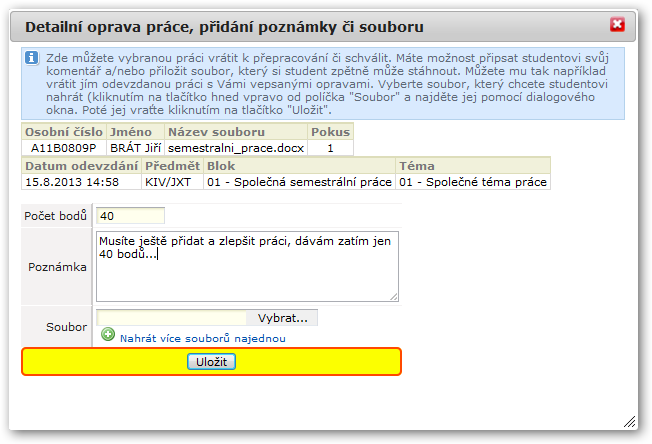Select the name cell BRÁT Jiří
This screenshot has width=652, height=444.
[136, 148]
